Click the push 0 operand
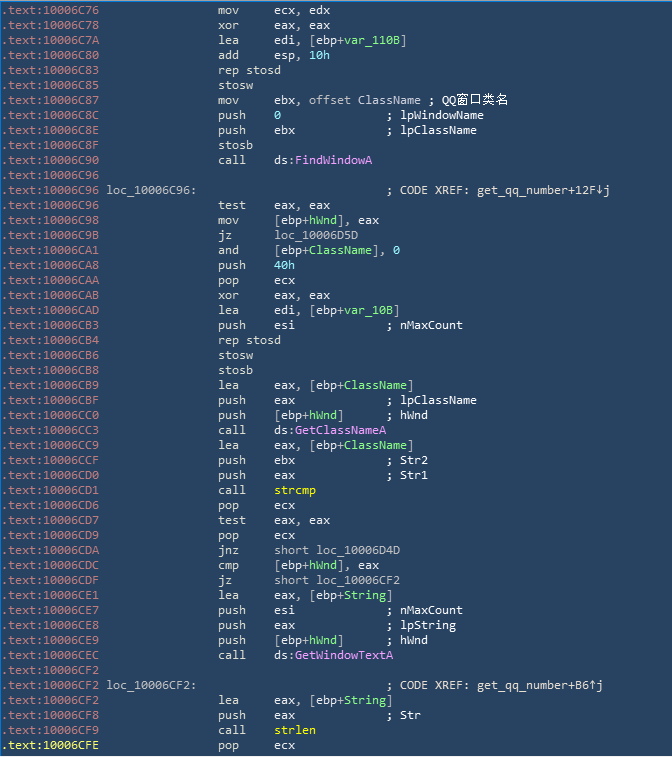 coord(278,115)
